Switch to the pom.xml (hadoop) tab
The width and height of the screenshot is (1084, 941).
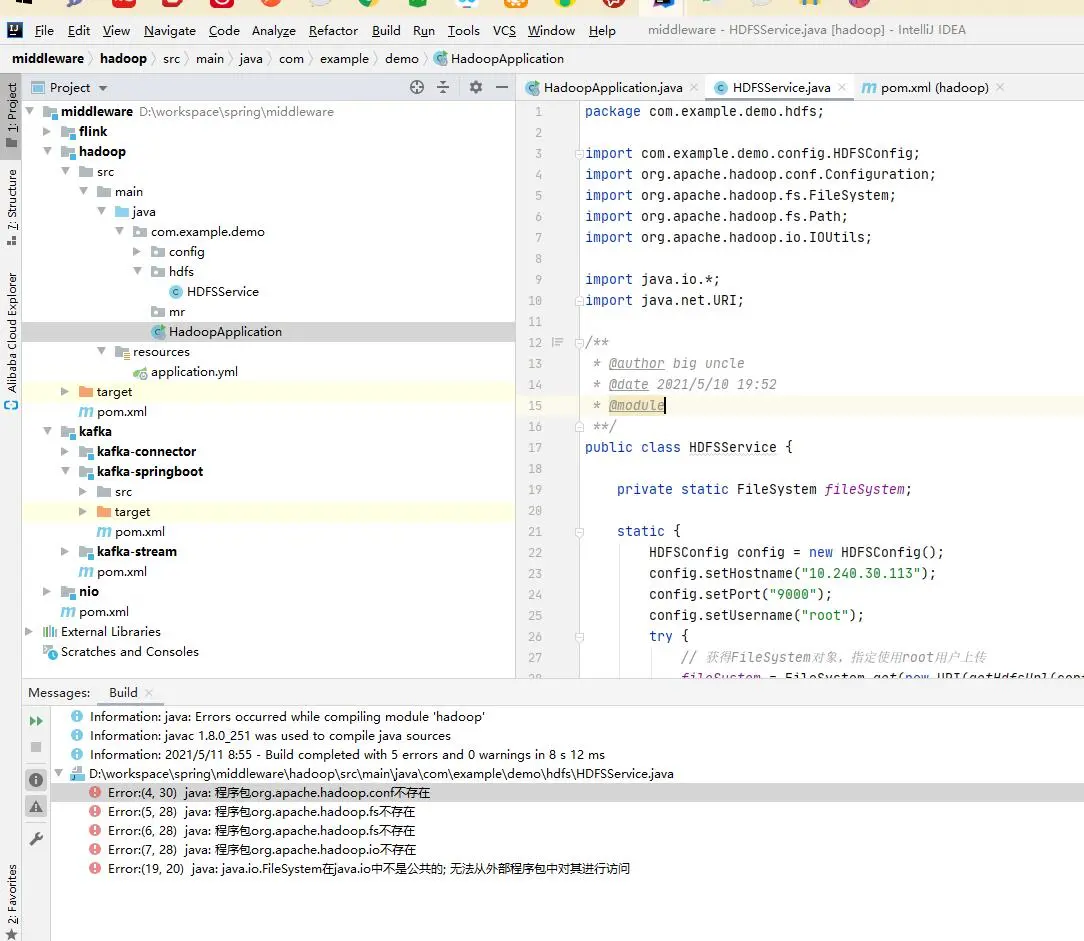coord(933,88)
